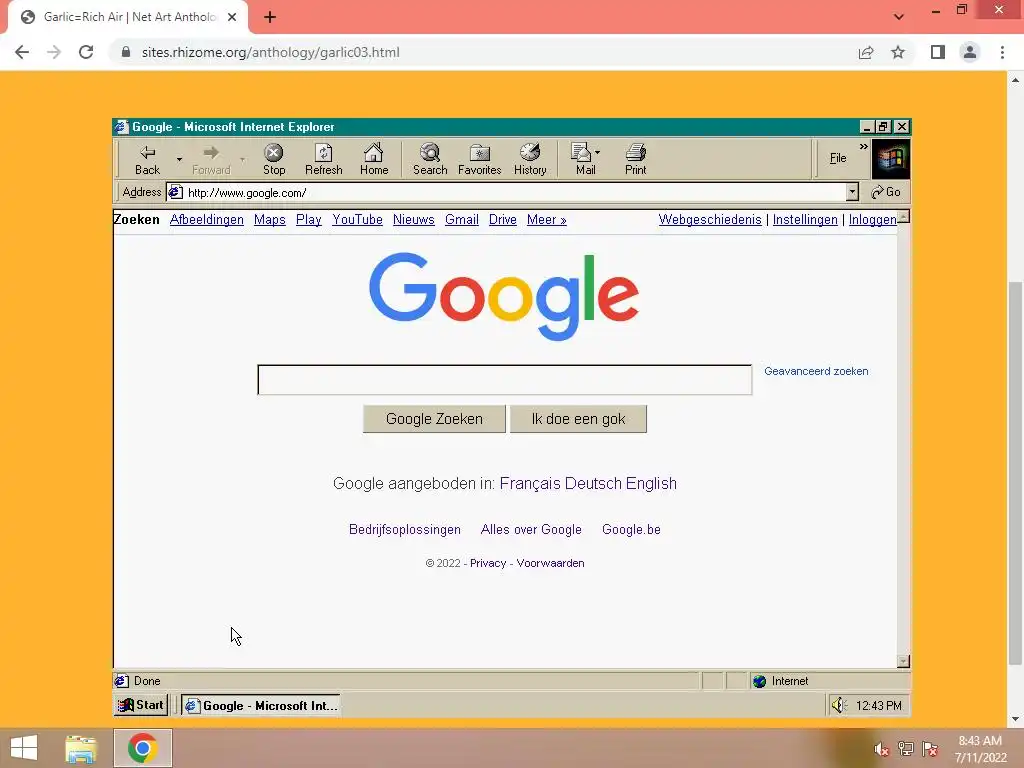Screen dimensions: 1024x768
Task: Open Alles over Google link
Action: [531, 530]
